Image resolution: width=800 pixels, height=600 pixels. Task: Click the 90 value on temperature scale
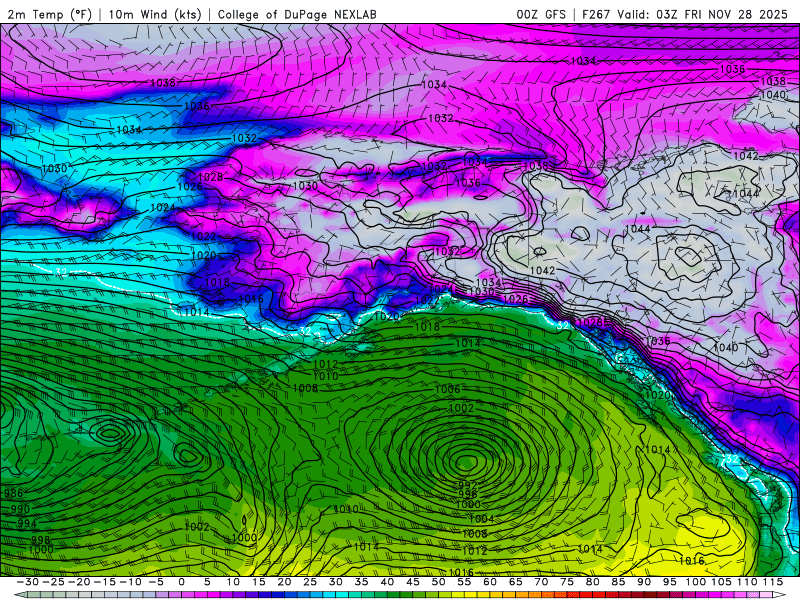tap(644, 582)
